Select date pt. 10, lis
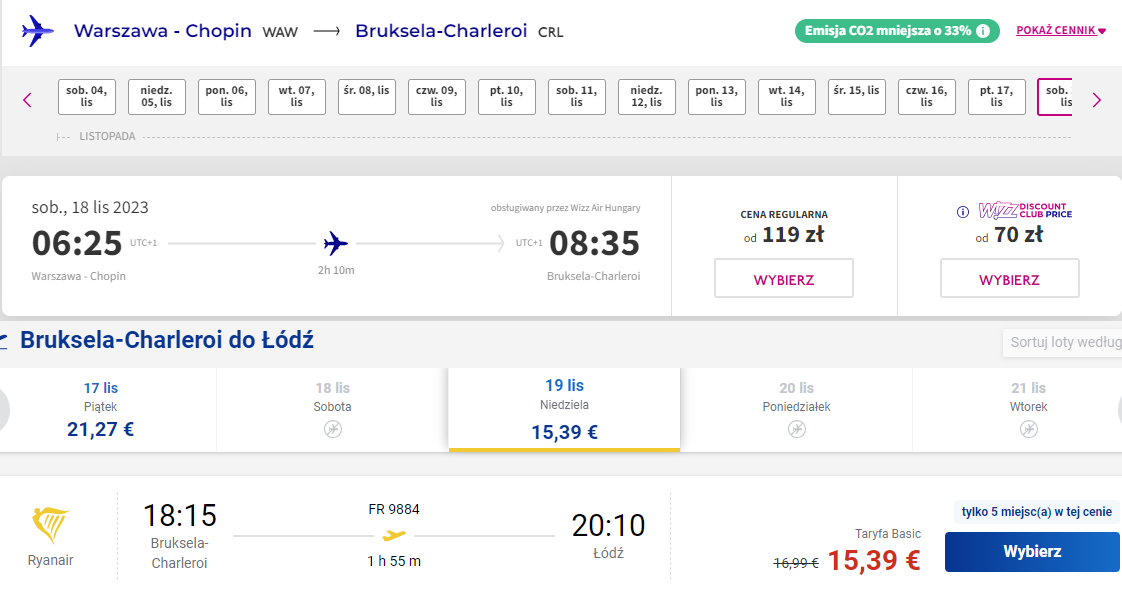 [x=507, y=97]
